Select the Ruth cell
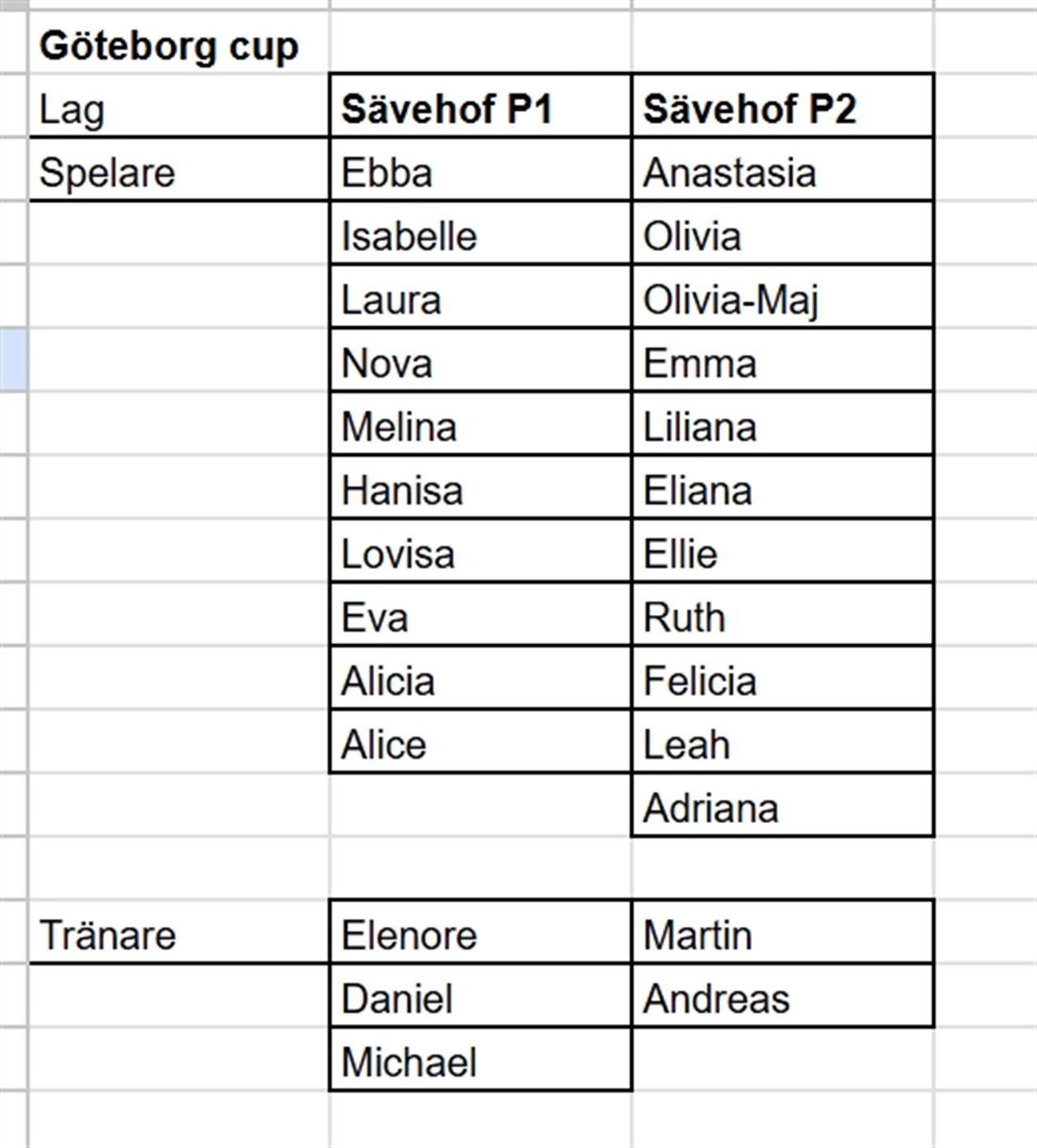 (783, 615)
